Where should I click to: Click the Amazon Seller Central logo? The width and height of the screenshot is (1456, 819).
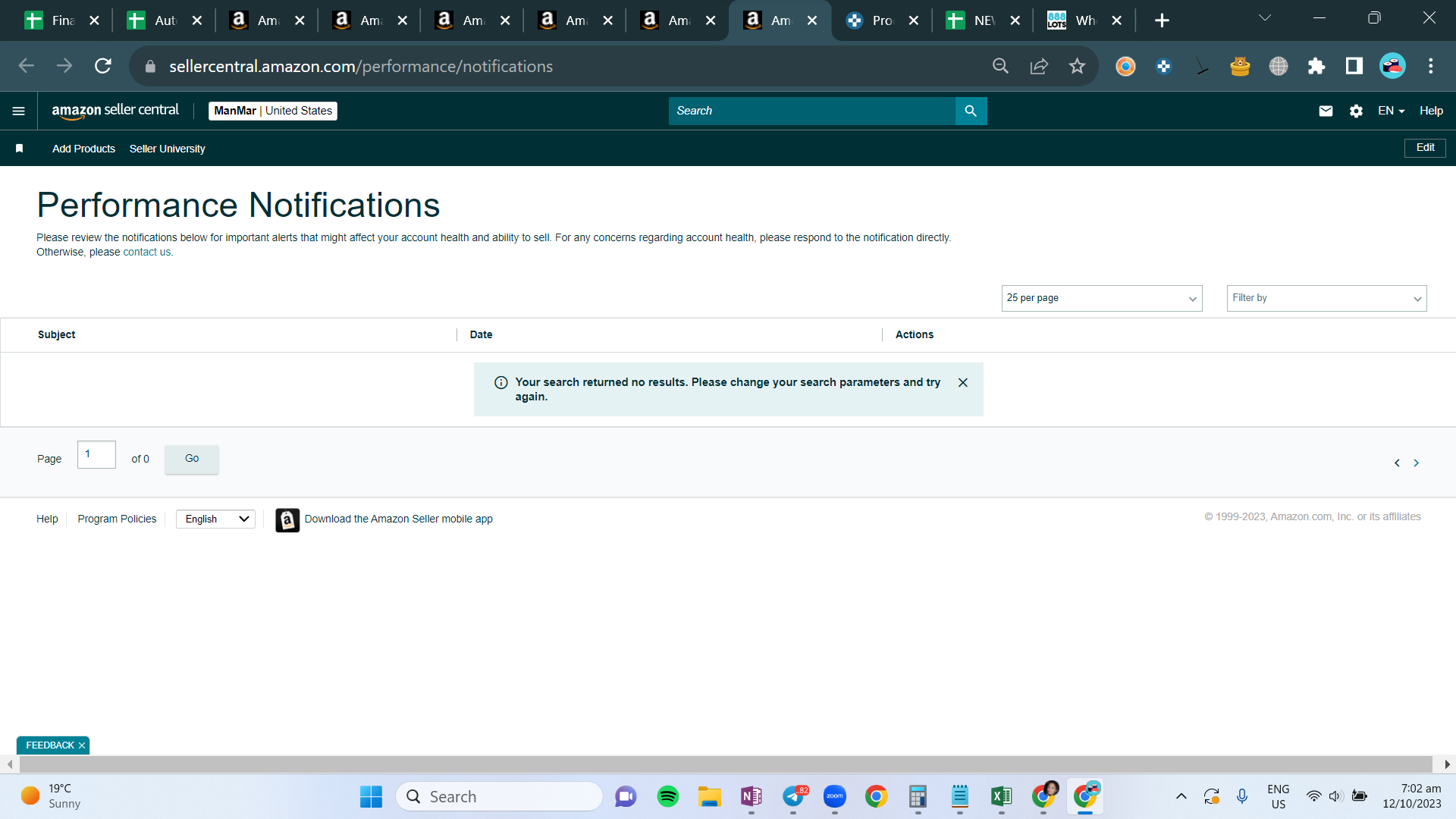coord(115,111)
